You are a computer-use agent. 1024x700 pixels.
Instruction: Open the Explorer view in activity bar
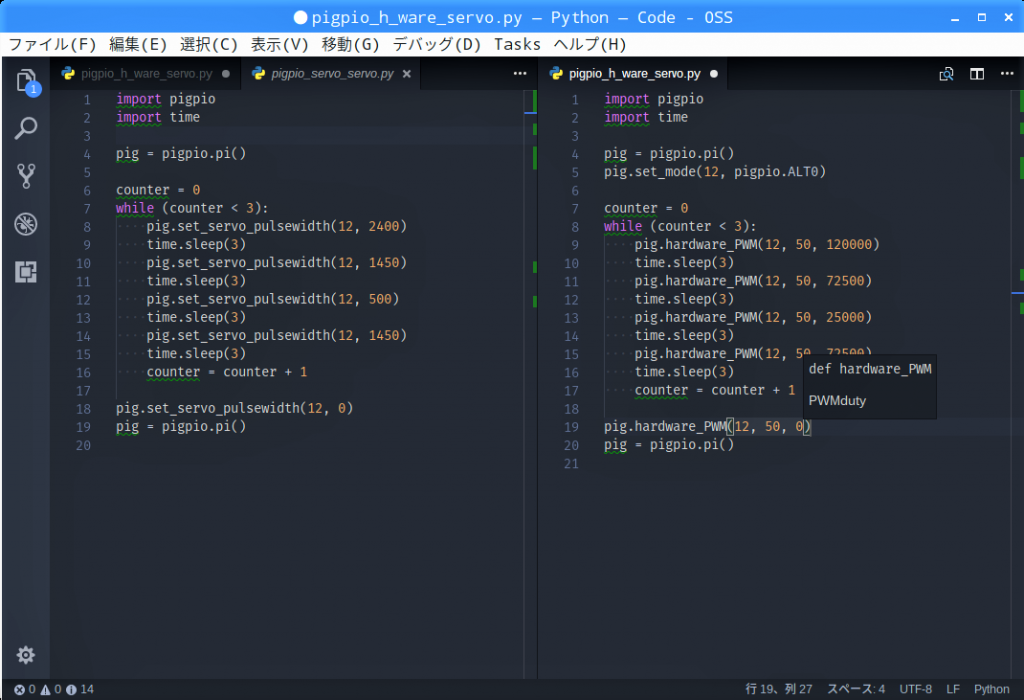(26, 81)
